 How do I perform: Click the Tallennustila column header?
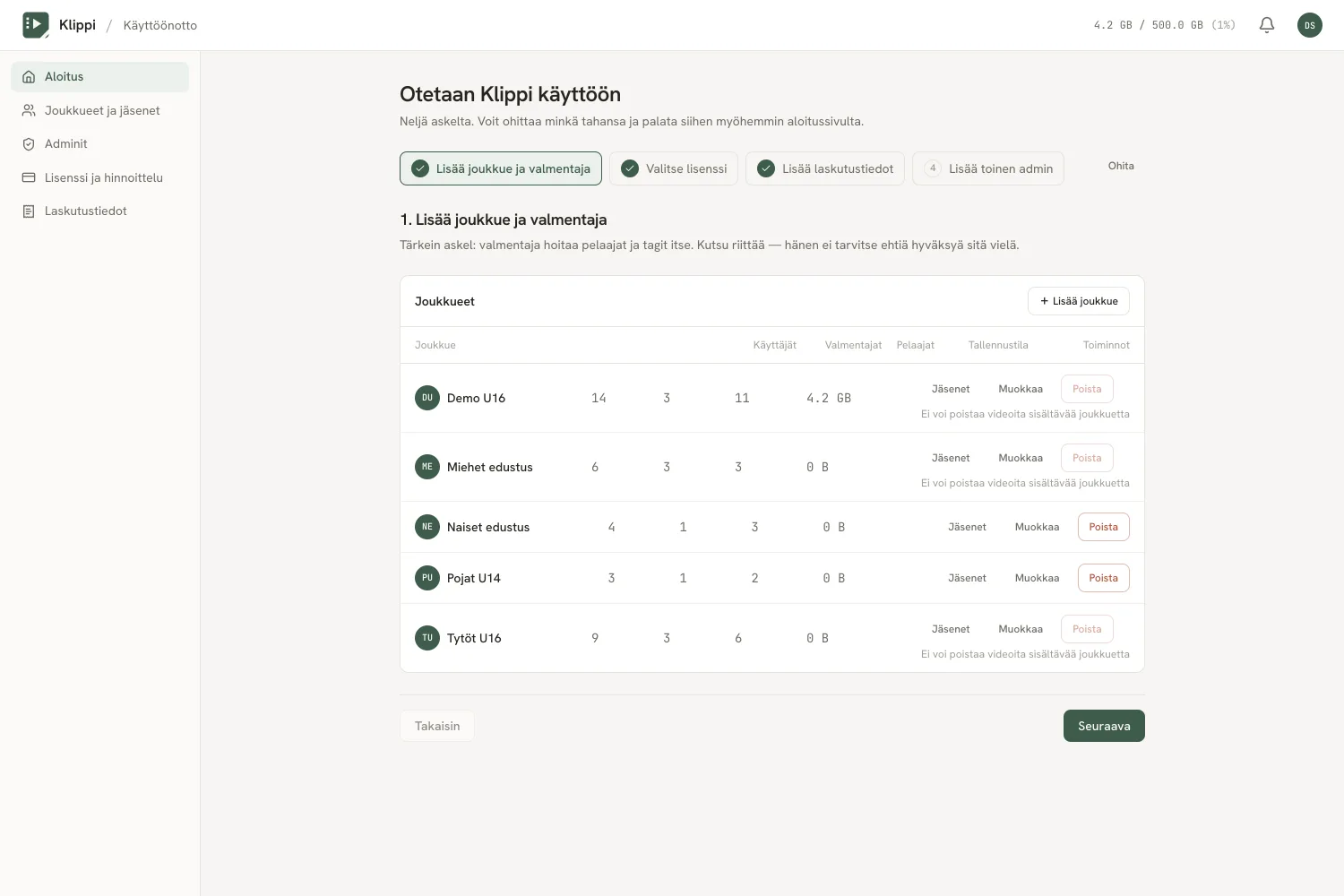coord(998,345)
